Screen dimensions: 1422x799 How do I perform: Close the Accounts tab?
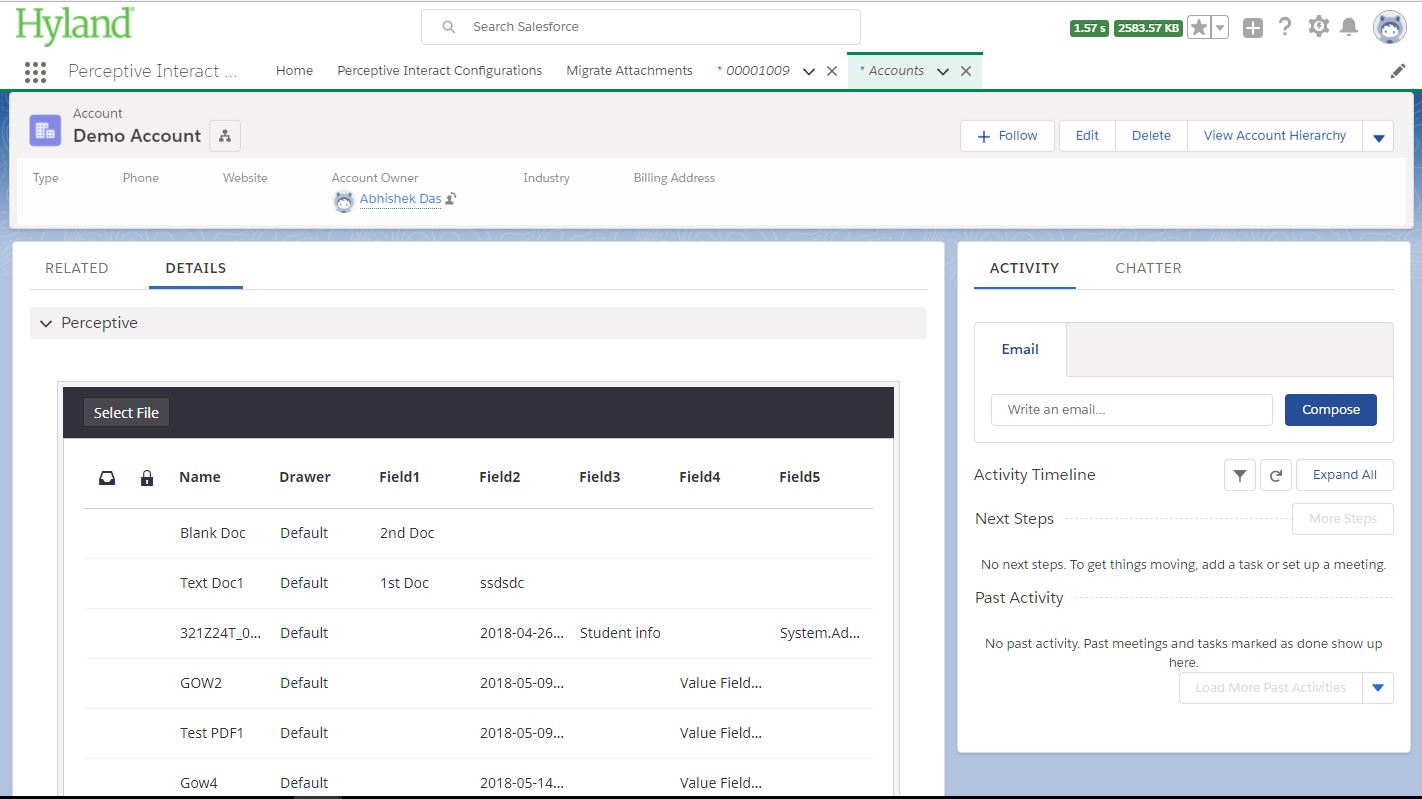point(966,71)
